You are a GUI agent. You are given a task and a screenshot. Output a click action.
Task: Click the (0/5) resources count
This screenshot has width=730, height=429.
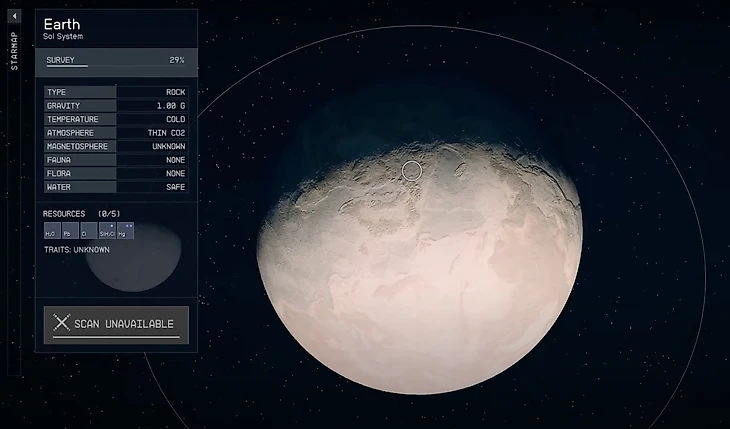tap(109, 214)
